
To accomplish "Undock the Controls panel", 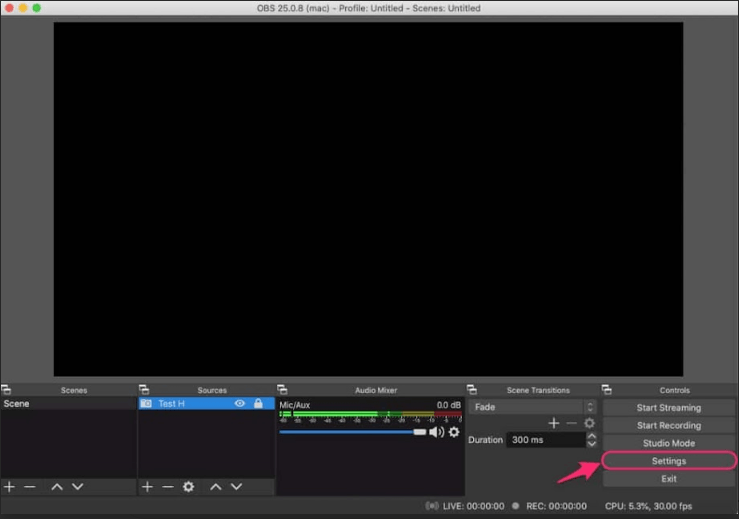I will point(607,390).
